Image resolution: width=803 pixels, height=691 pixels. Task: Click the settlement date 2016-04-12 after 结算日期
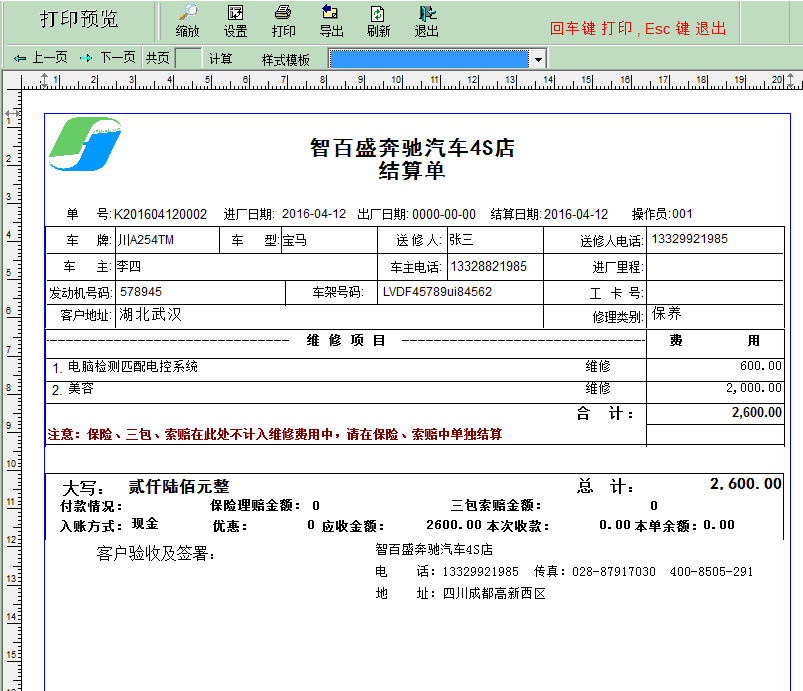[576, 214]
